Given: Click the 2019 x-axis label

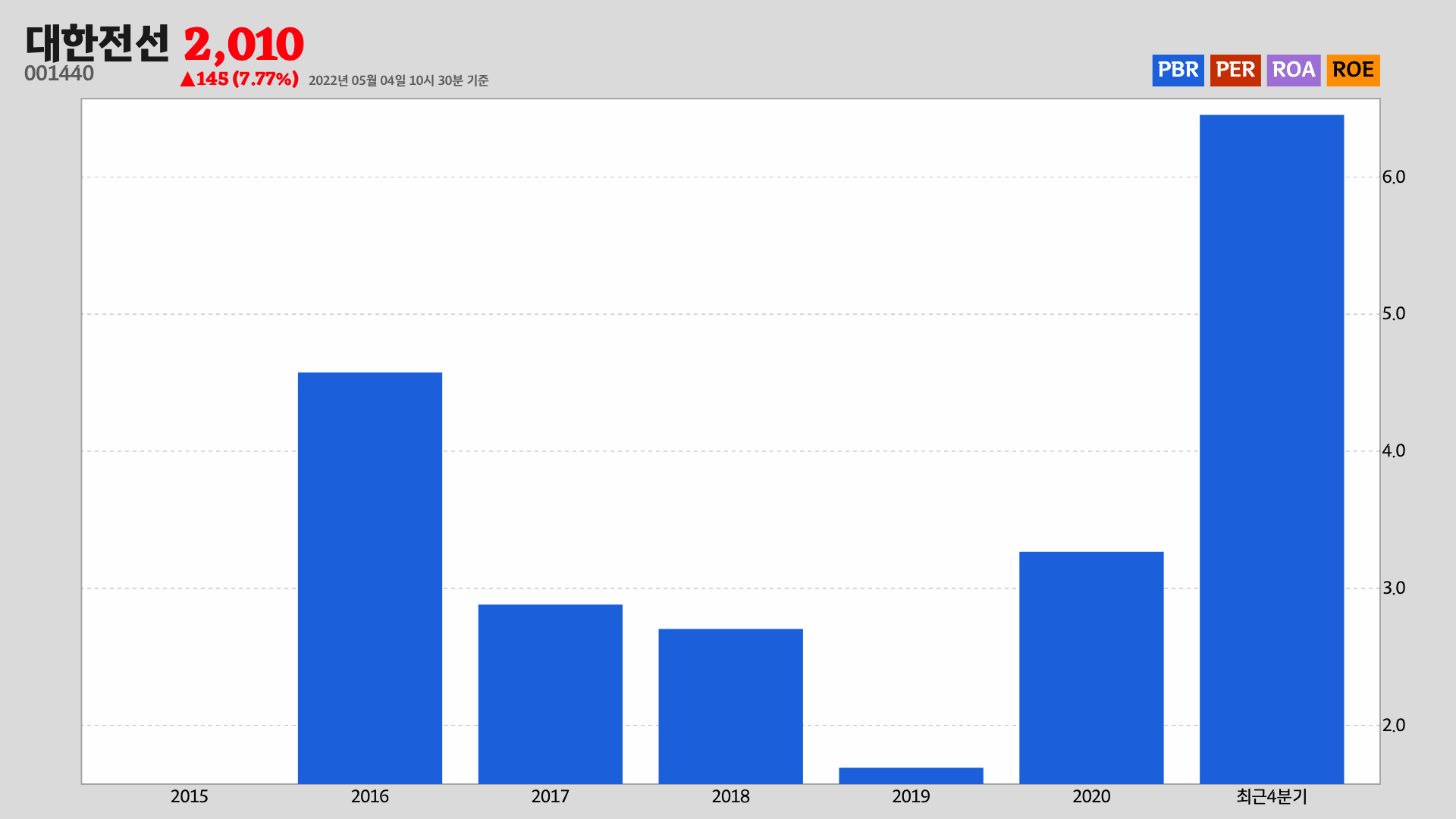Looking at the screenshot, I should 911,796.
